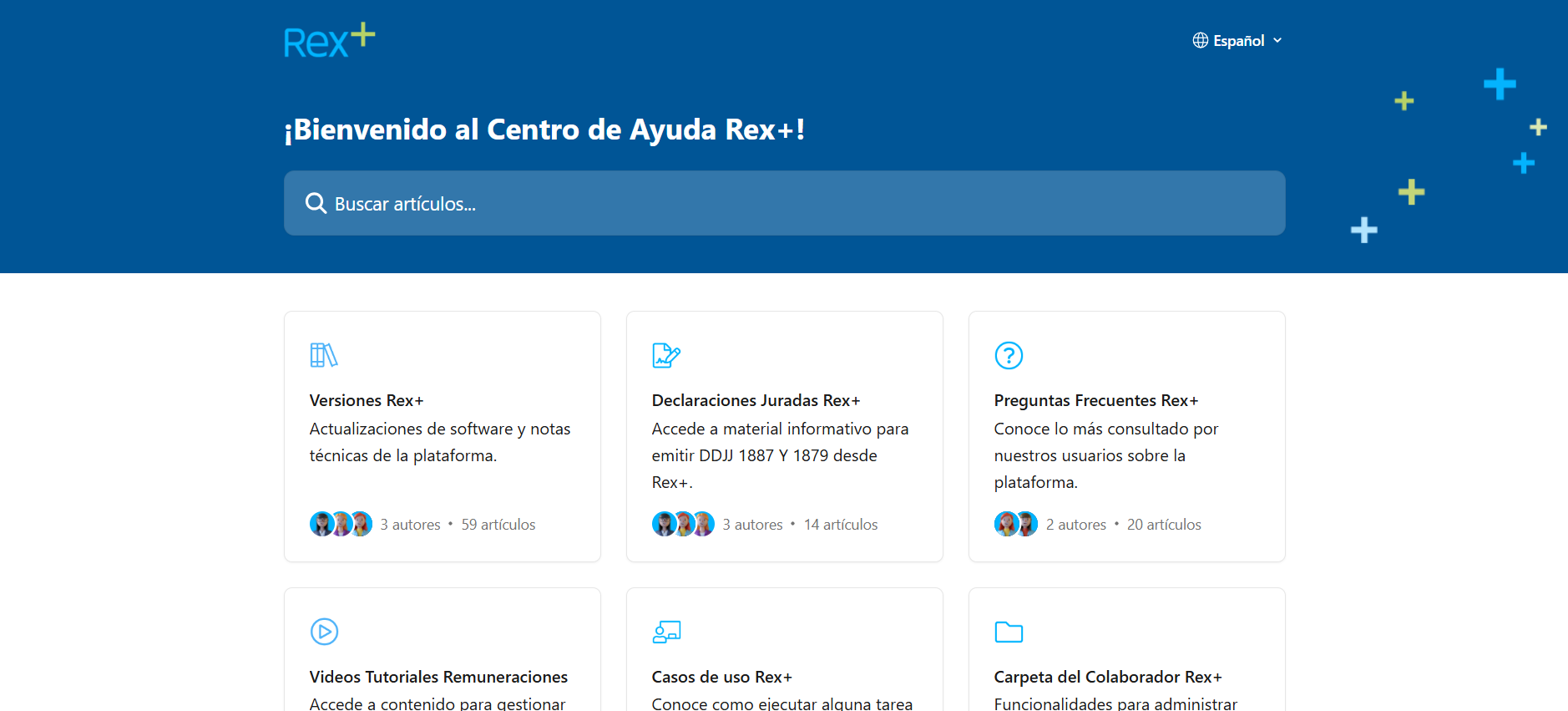Focus the Buscar artículos search field
The width and height of the screenshot is (1568, 711).
coord(784,203)
